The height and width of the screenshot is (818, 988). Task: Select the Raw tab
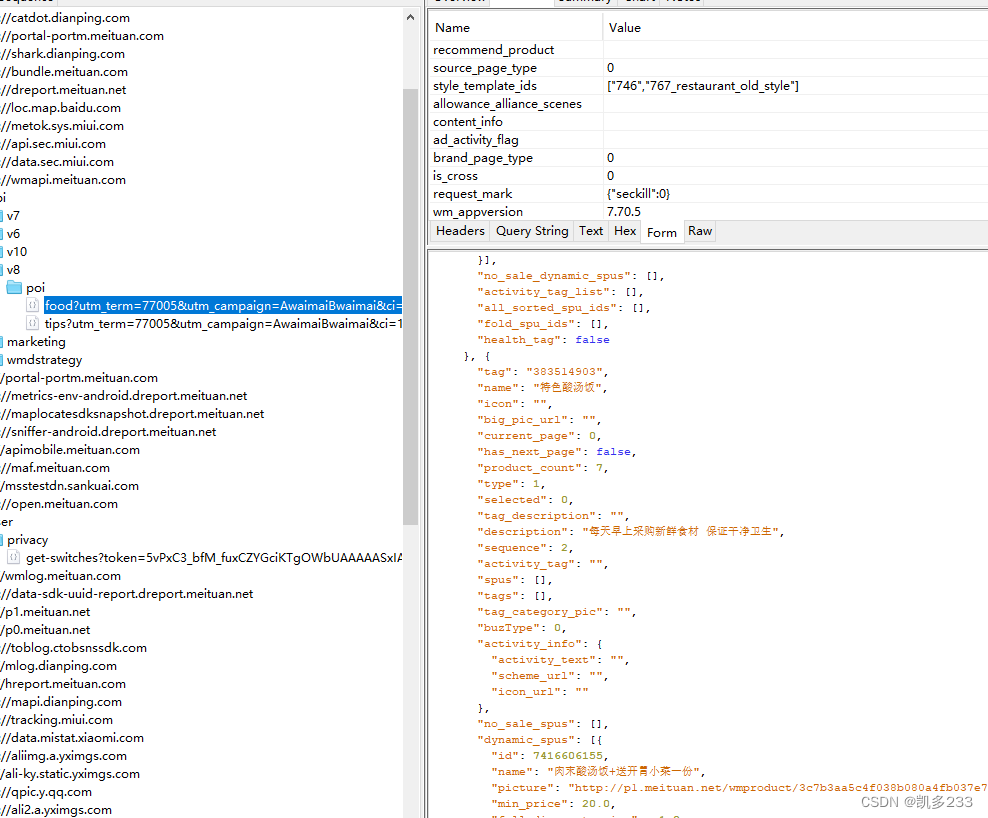(x=700, y=231)
